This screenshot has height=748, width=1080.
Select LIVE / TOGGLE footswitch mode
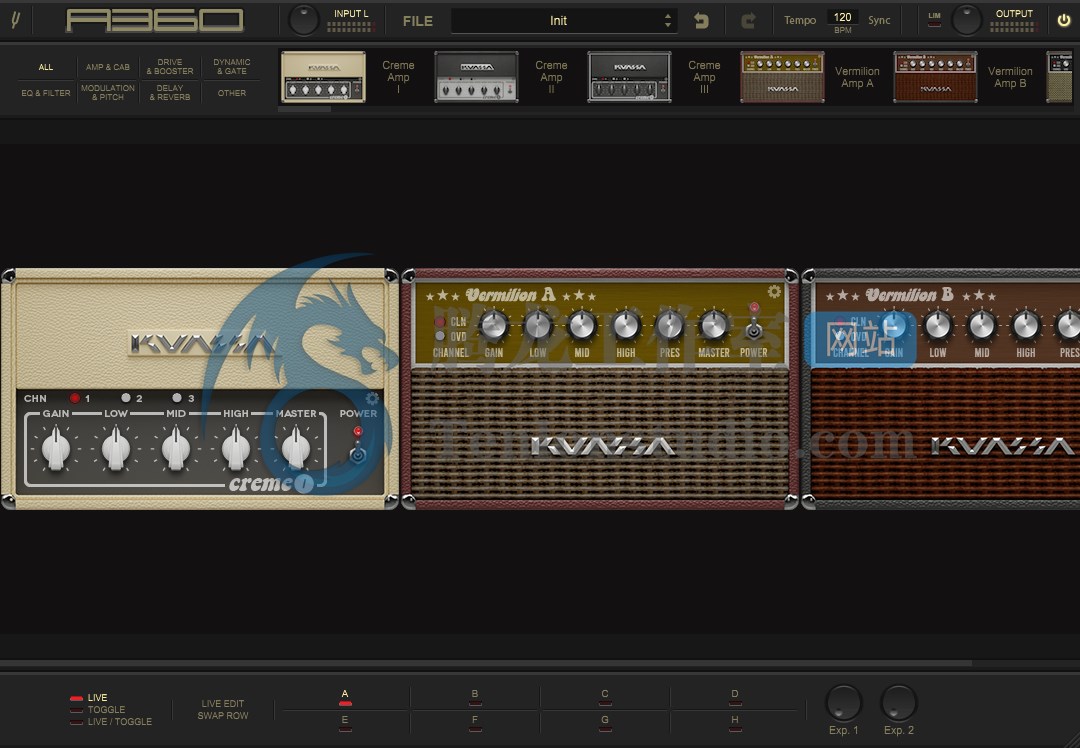(x=111, y=722)
